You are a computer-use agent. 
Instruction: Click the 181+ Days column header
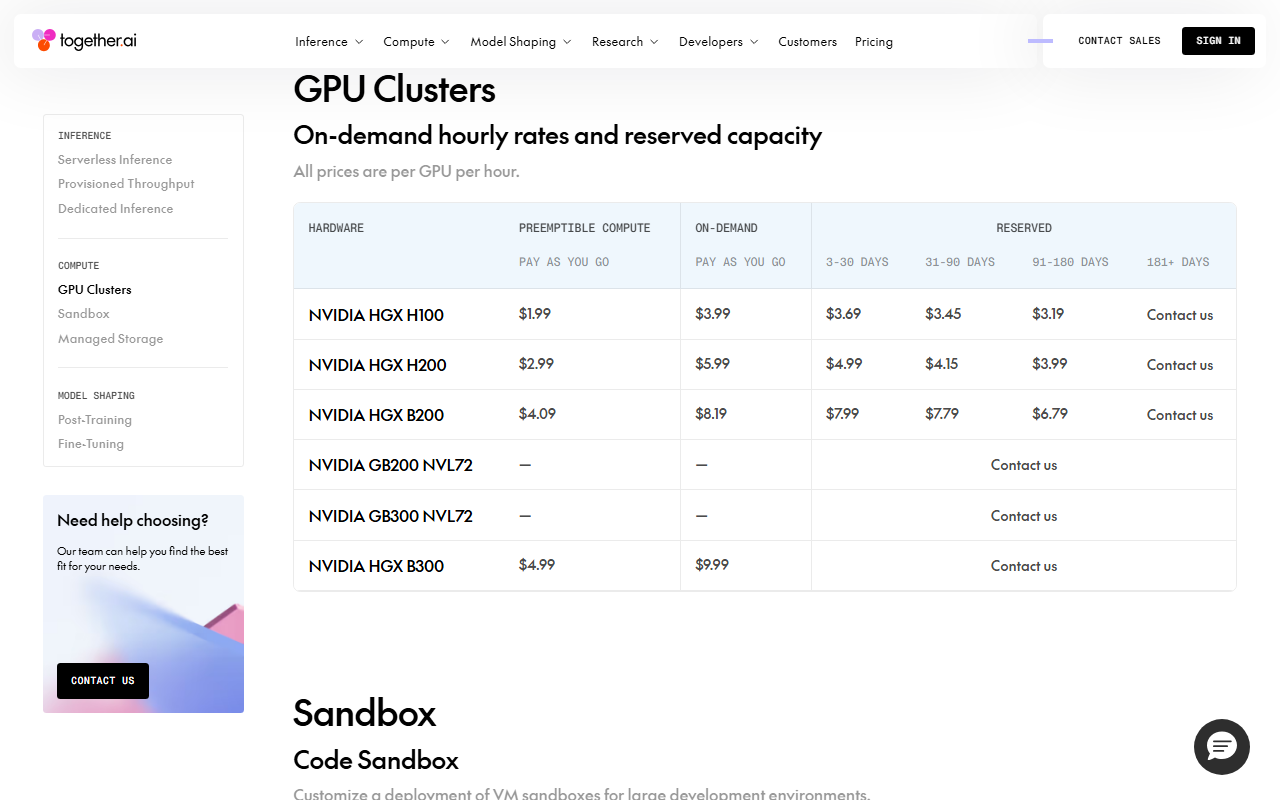click(1178, 262)
